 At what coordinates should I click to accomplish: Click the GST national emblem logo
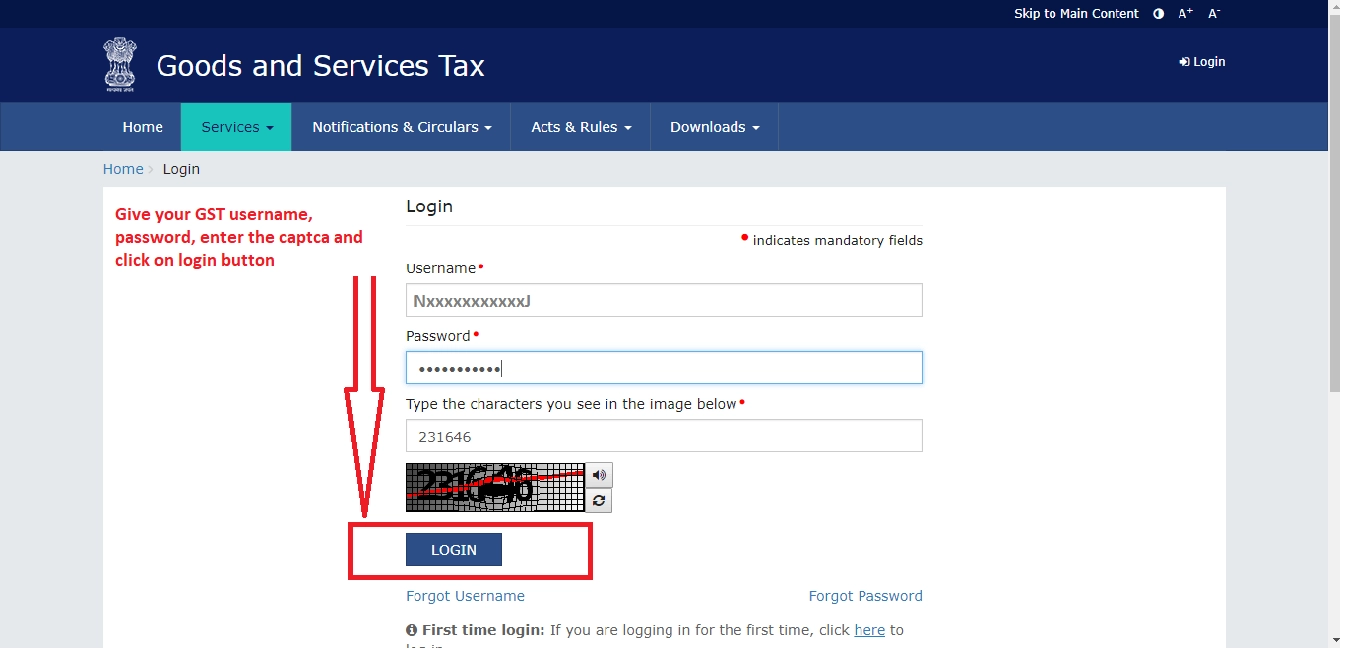click(x=119, y=63)
